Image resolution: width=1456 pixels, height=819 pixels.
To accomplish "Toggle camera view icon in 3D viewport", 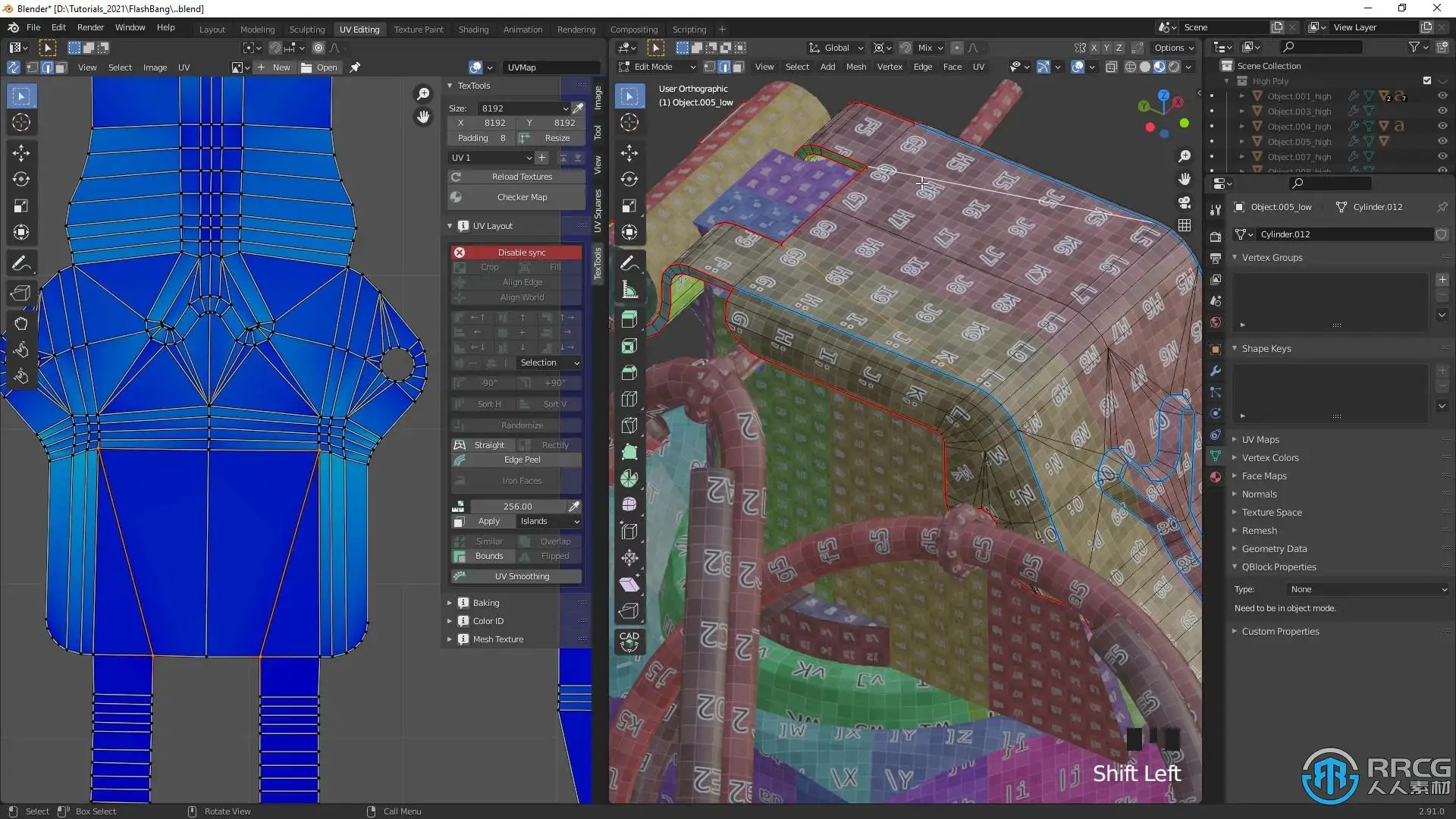I will (x=1185, y=202).
